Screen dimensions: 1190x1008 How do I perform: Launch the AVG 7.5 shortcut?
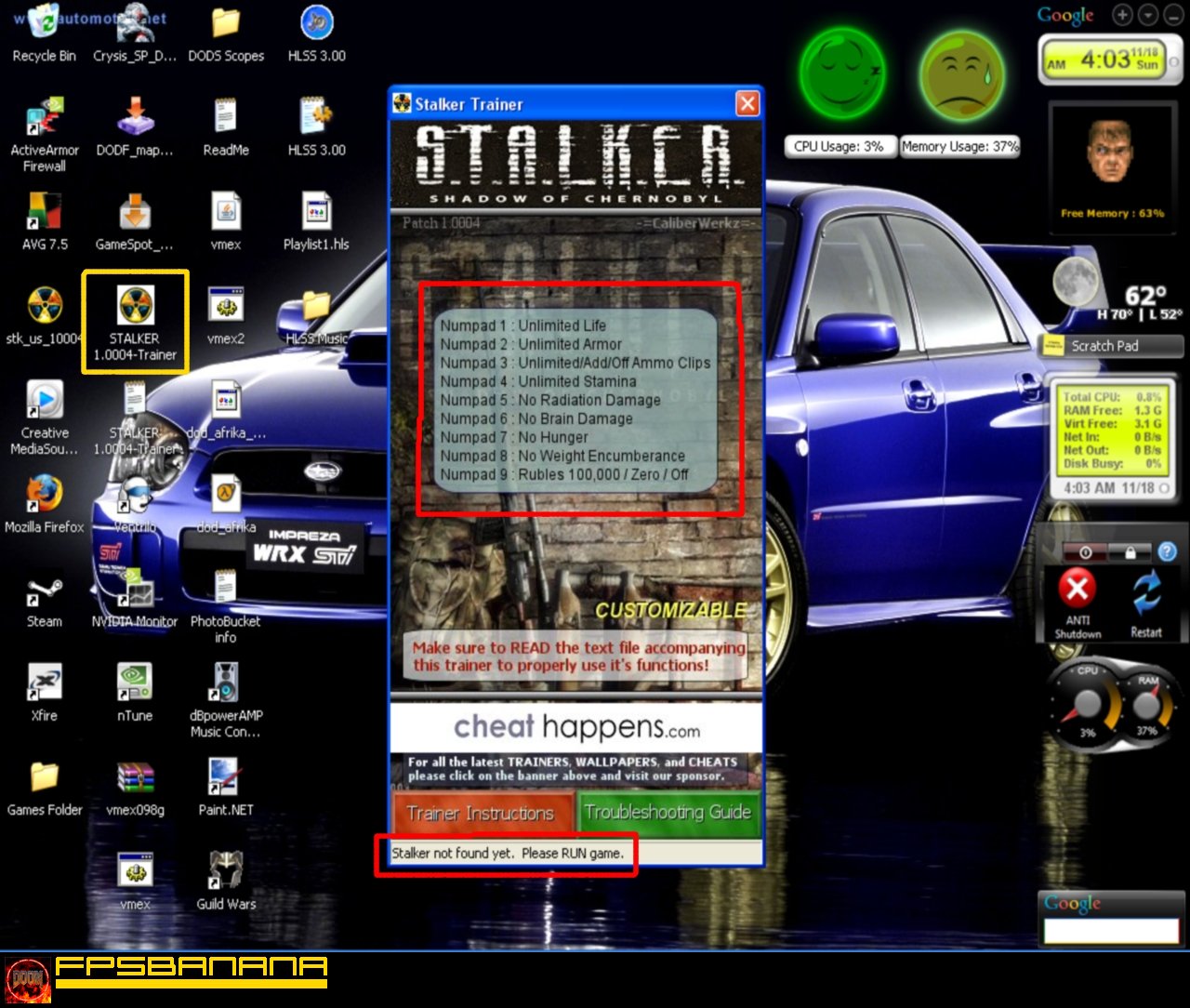(x=44, y=223)
